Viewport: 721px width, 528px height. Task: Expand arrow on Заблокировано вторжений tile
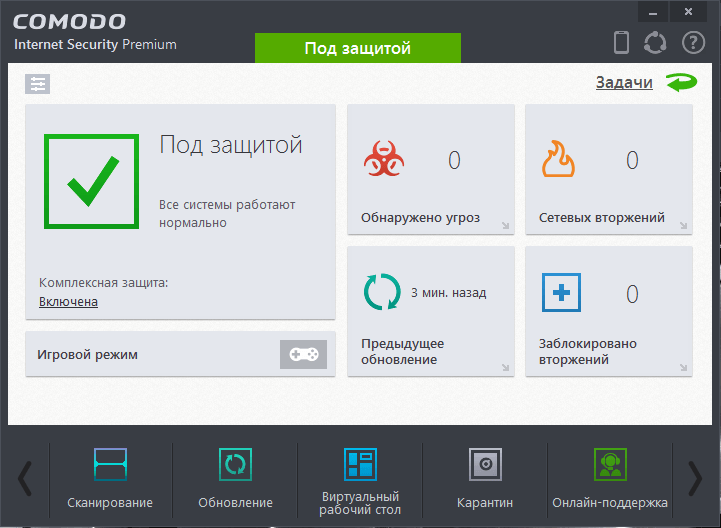pos(683,367)
